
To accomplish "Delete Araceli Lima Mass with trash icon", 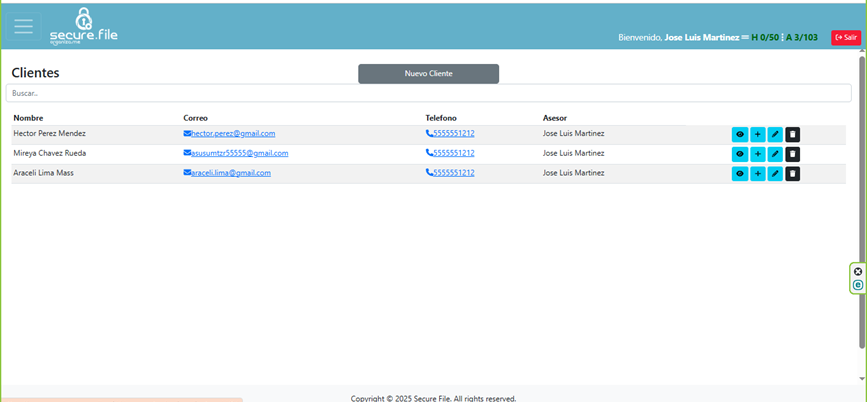I will click(x=792, y=173).
